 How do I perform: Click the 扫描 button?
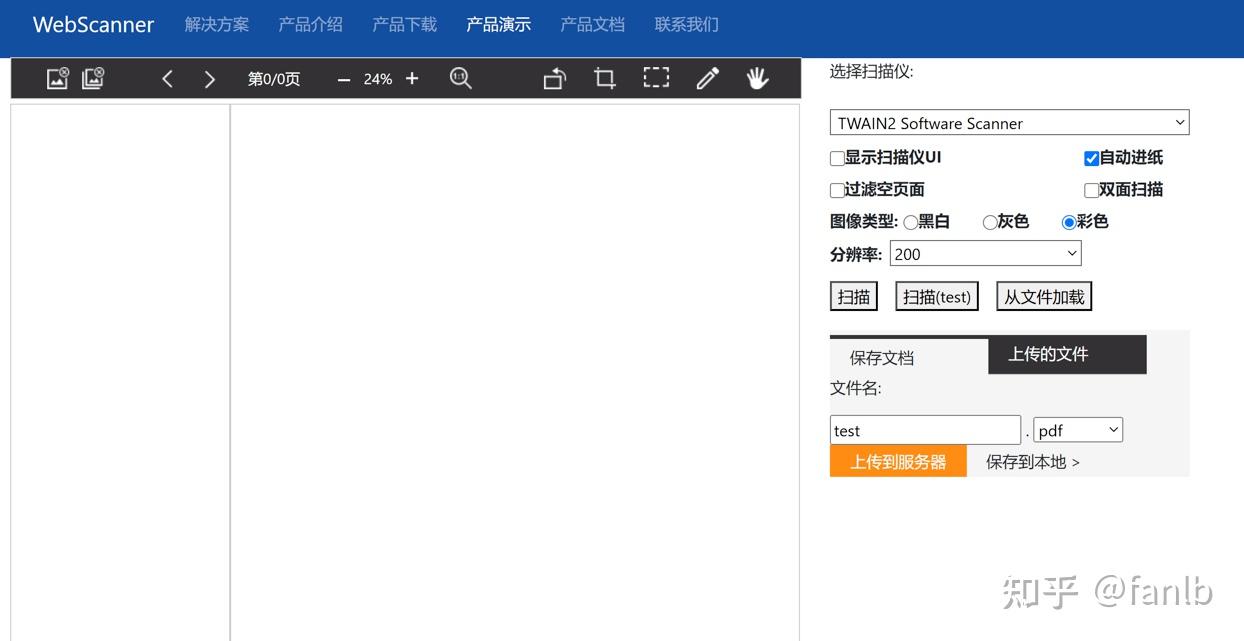tap(853, 296)
